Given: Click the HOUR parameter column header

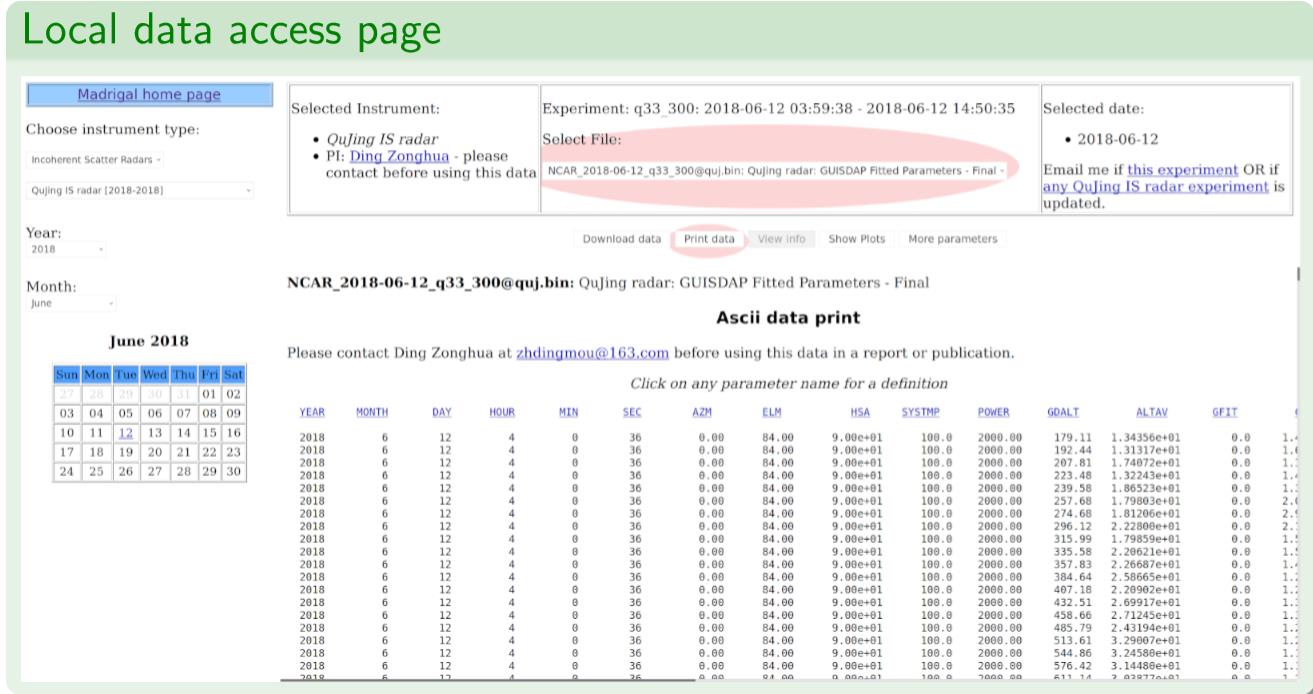Looking at the screenshot, I should [502, 412].
